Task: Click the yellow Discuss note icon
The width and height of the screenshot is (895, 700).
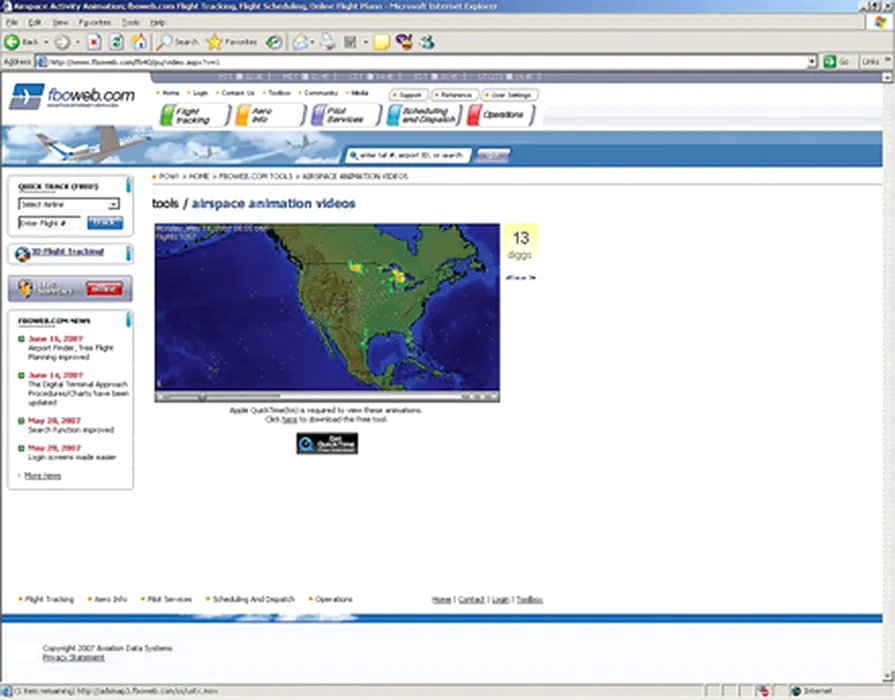Action: [x=381, y=42]
